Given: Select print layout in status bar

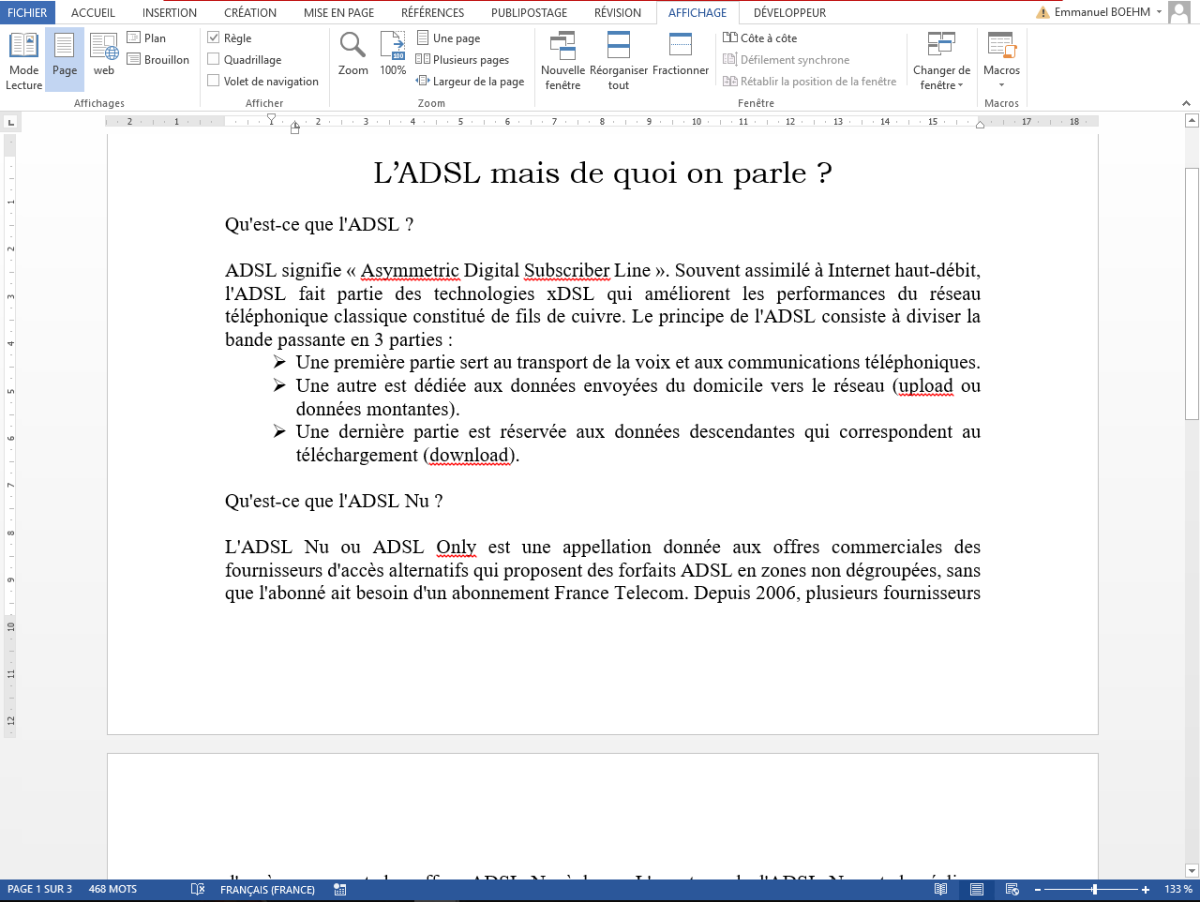Looking at the screenshot, I should tap(977, 889).
